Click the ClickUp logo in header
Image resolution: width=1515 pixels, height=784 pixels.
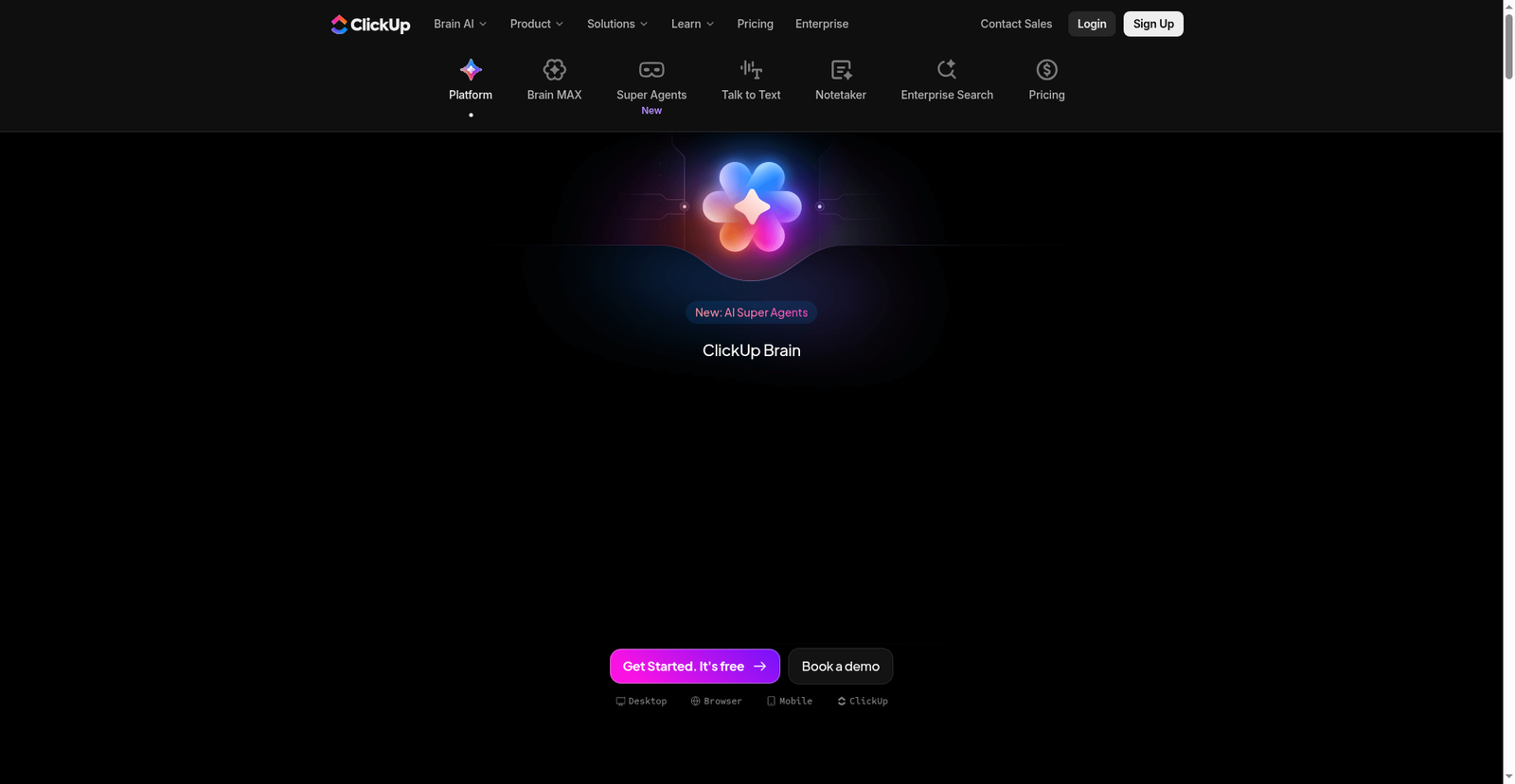click(x=370, y=25)
